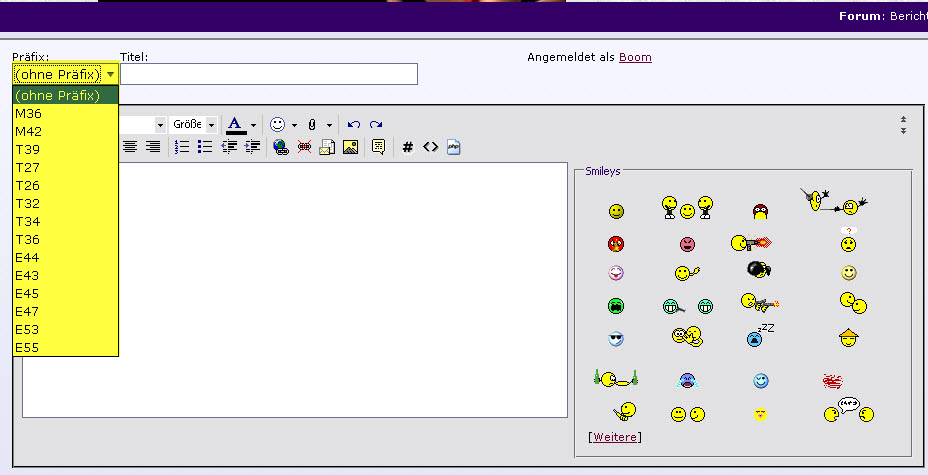Choose prefix E47 from the list
Screen dimensions: 928x475
[x=66, y=311]
